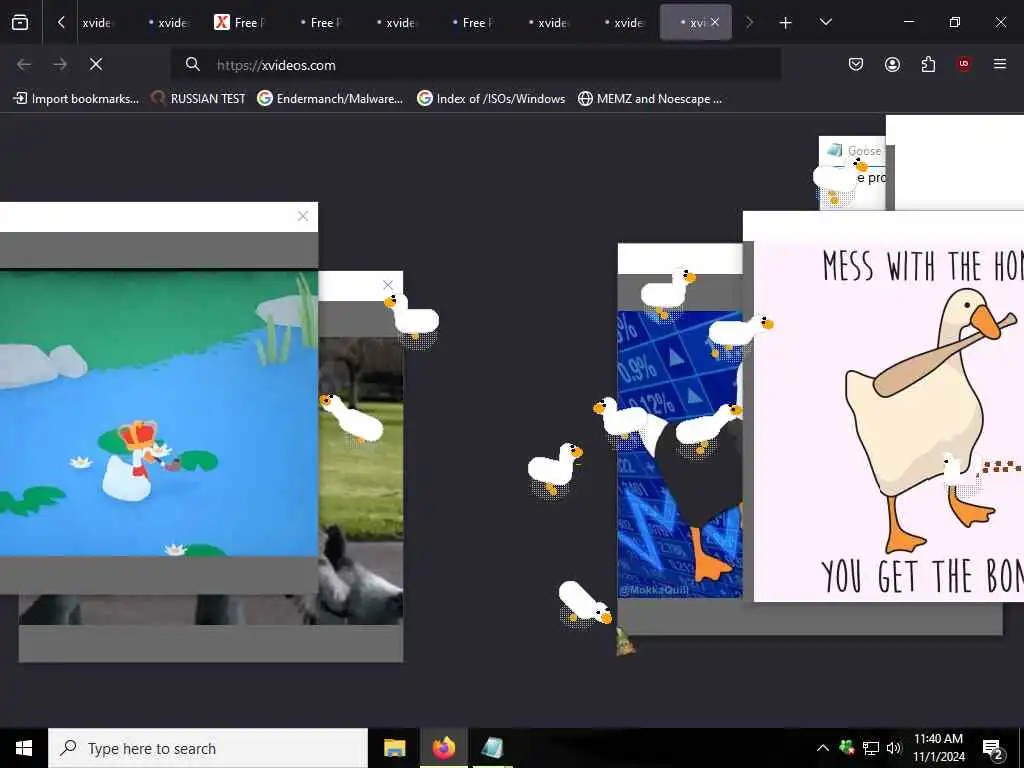This screenshot has height=768, width=1024.
Task: Open the MEMZ and Noescape ... bookmark
Action: (650, 99)
